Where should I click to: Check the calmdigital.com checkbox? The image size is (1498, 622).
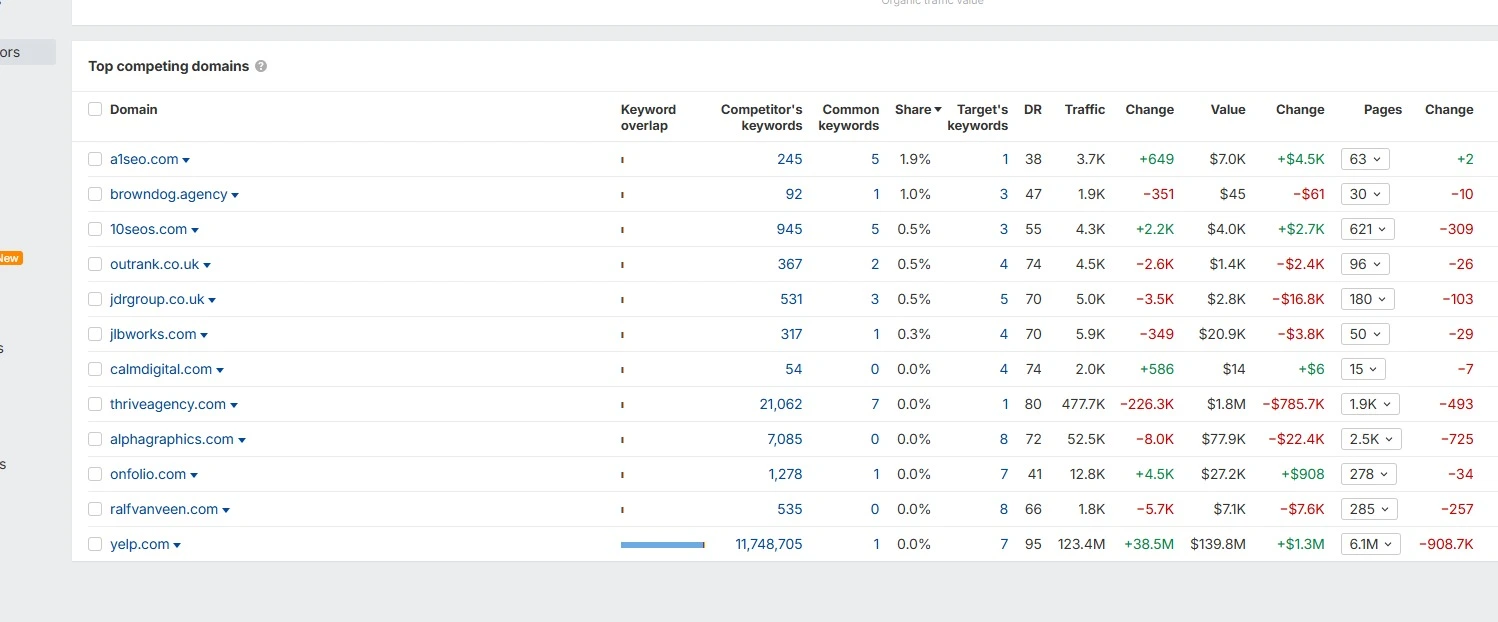coord(95,369)
